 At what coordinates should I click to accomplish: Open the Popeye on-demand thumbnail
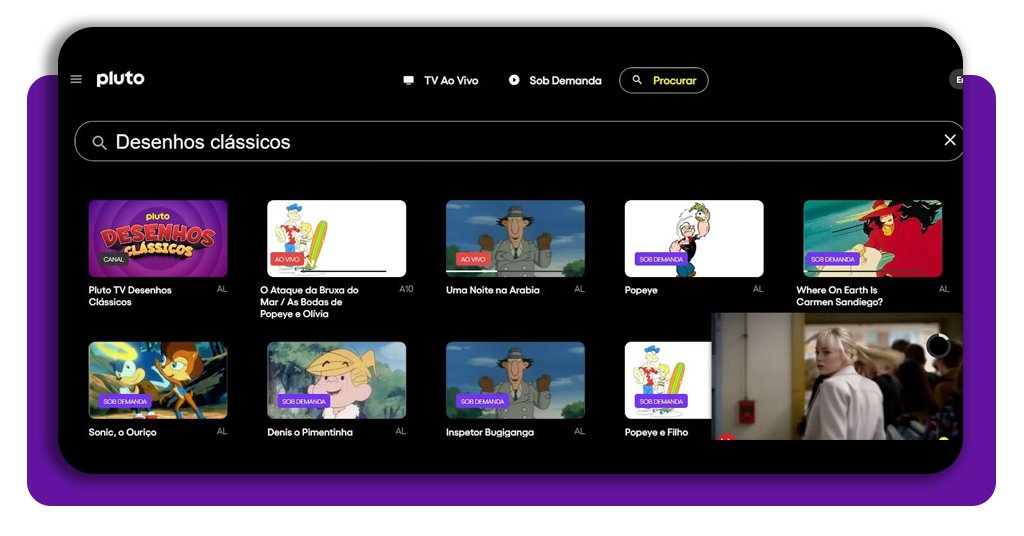pos(694,238)
